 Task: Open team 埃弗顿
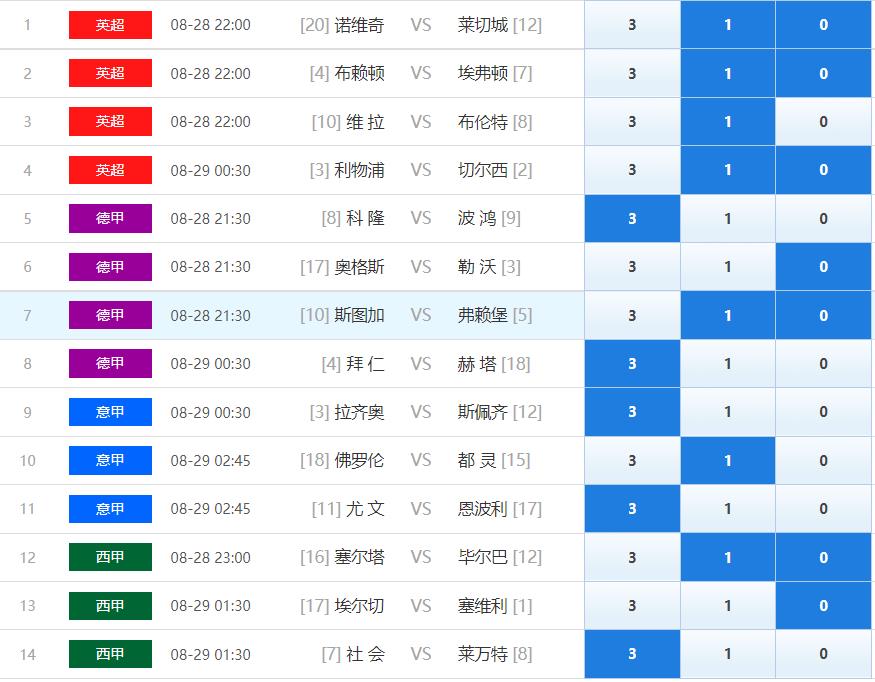483,73
